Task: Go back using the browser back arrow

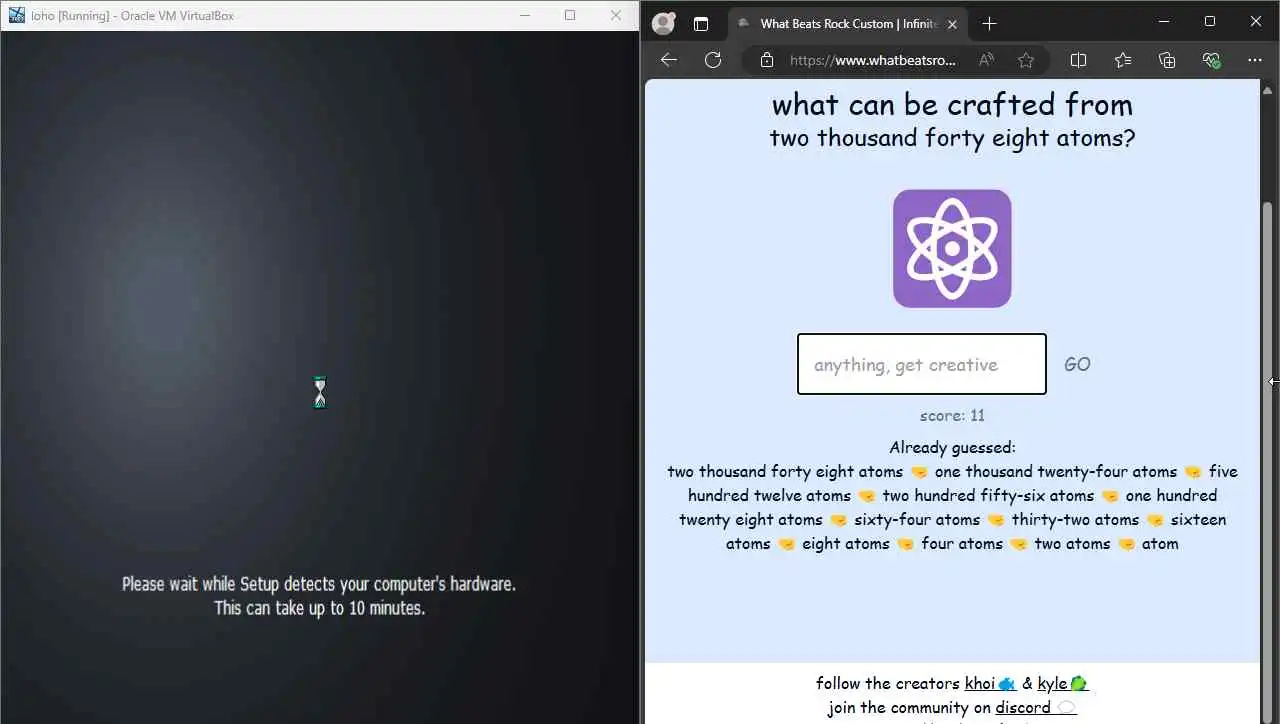Action: click(x=669, y=60)
